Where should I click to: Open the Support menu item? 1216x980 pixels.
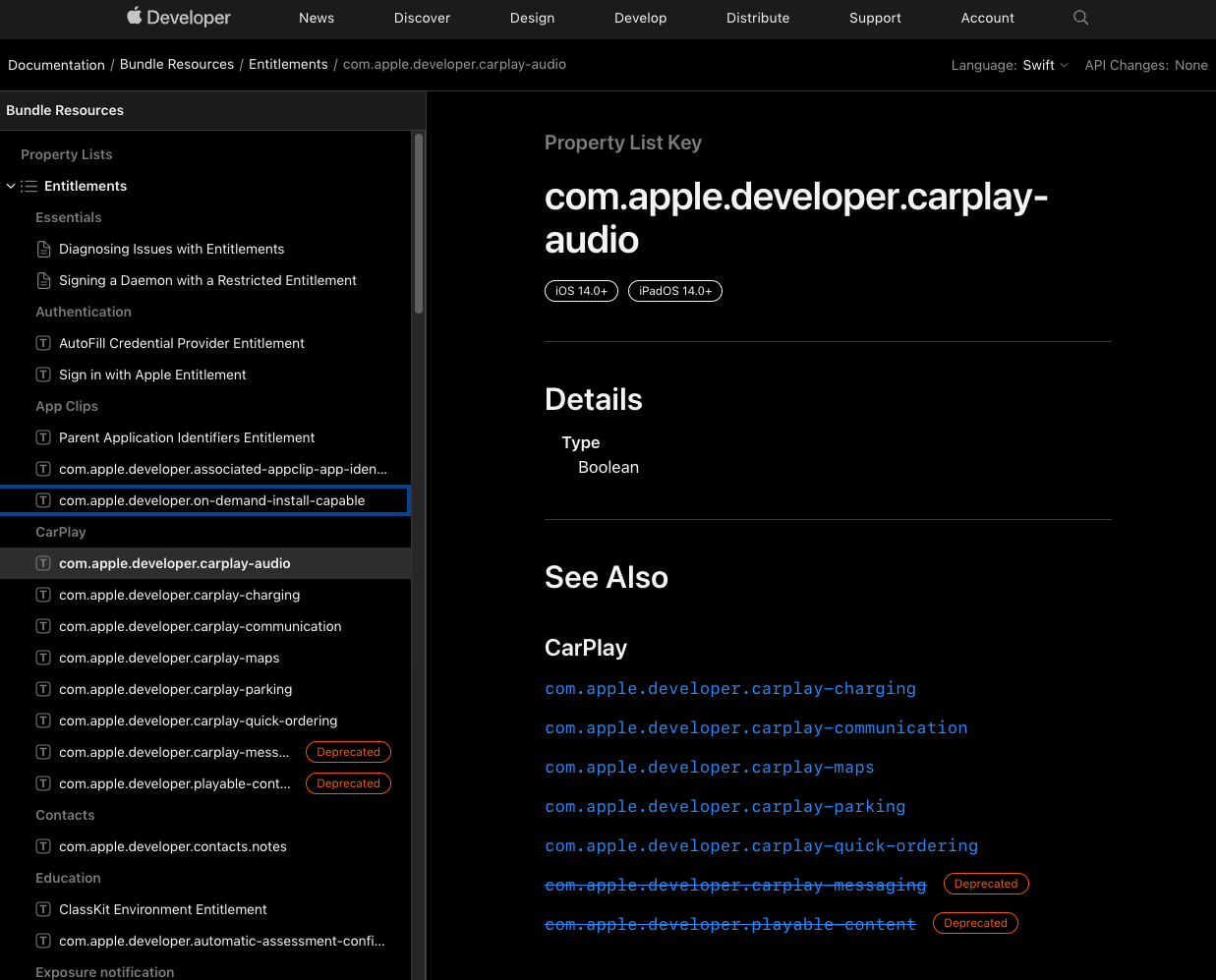point(875,18)
